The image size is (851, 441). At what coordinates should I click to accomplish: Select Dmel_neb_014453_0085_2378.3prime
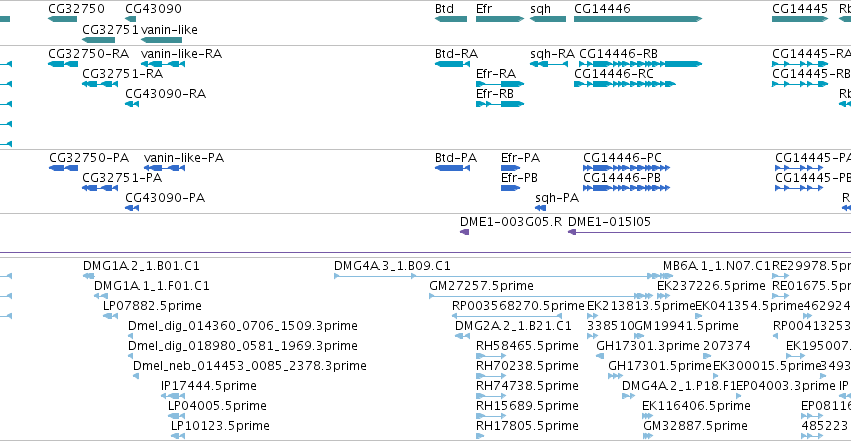pos(136,376)
